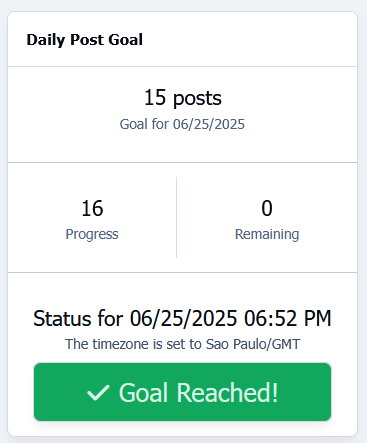The width and height of the screenshot is (367, 443).
Task: Click the progress value 16
Action: click(x=92, y=208)
